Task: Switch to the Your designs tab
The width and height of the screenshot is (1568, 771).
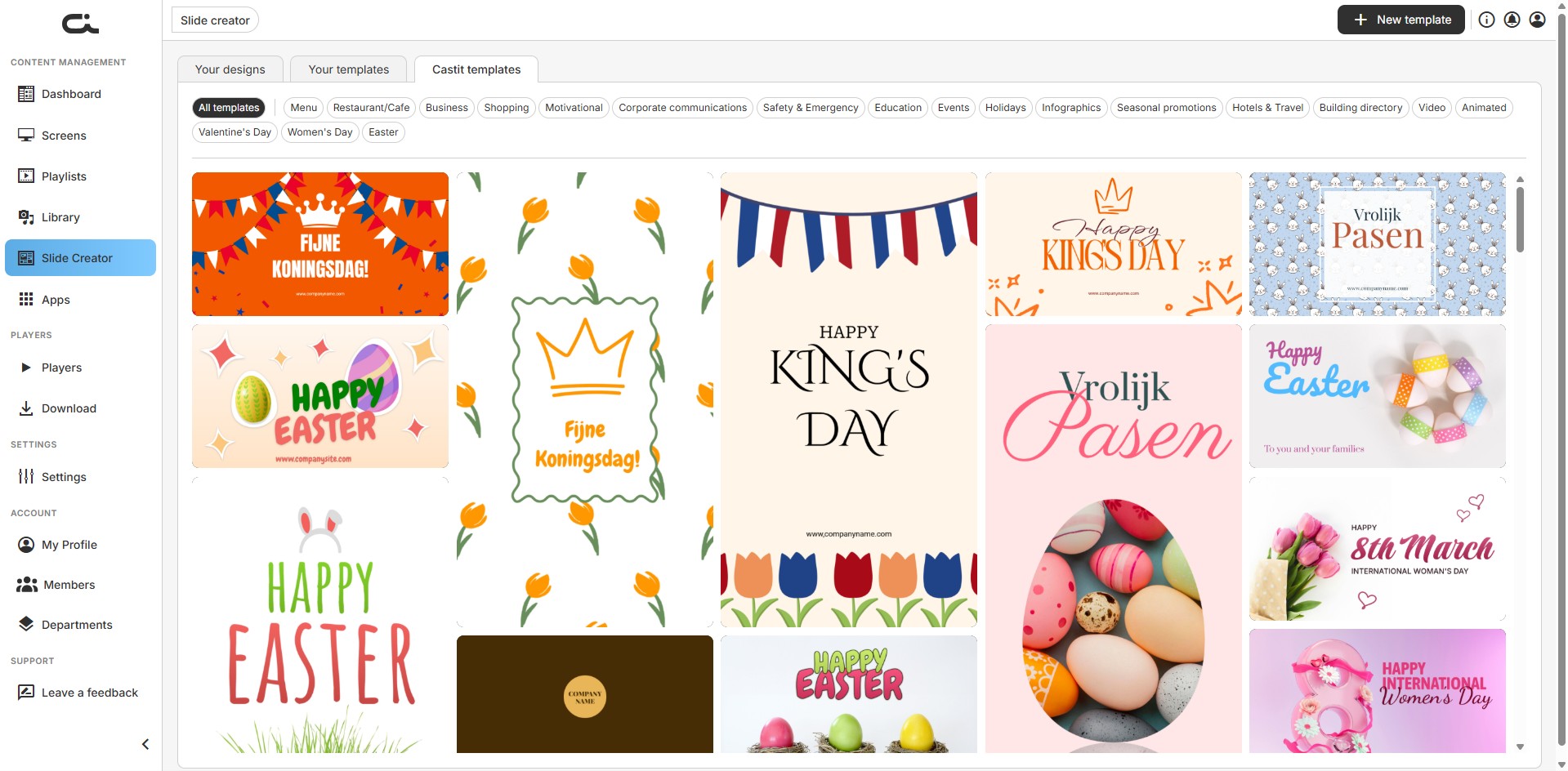Action: point(230,69)
